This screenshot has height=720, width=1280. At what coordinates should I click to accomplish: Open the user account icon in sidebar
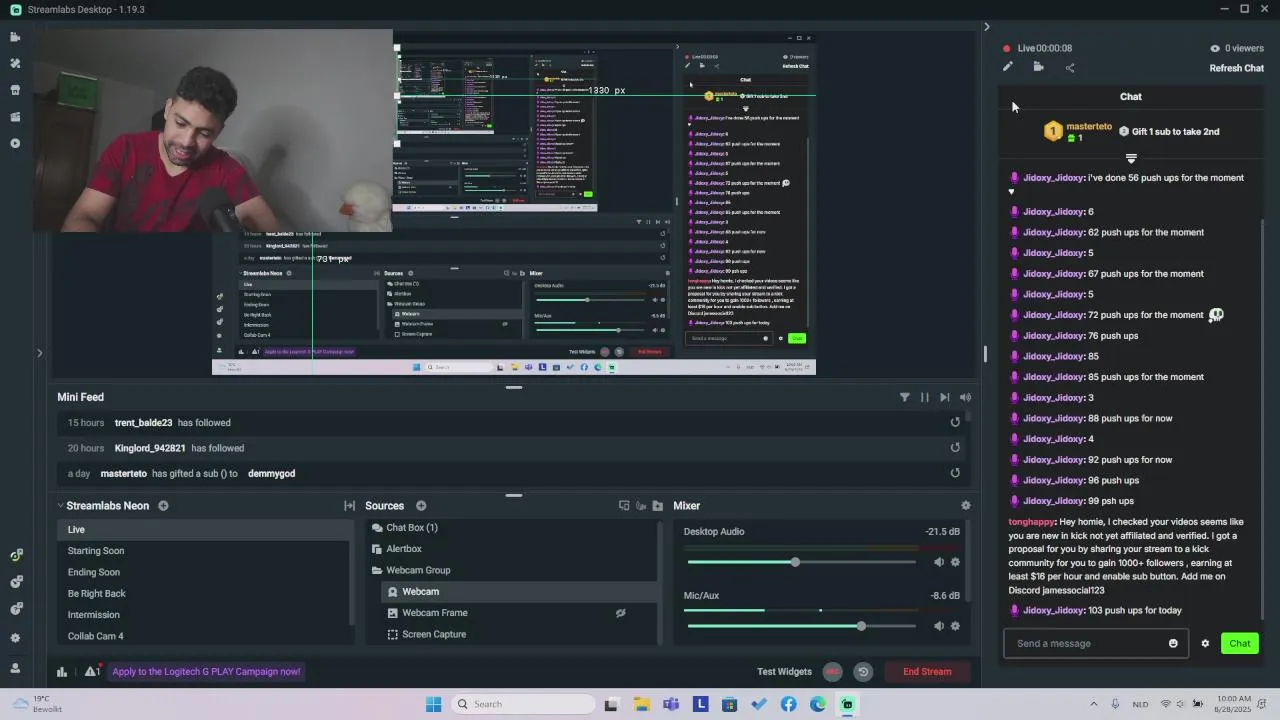(15, 668)
